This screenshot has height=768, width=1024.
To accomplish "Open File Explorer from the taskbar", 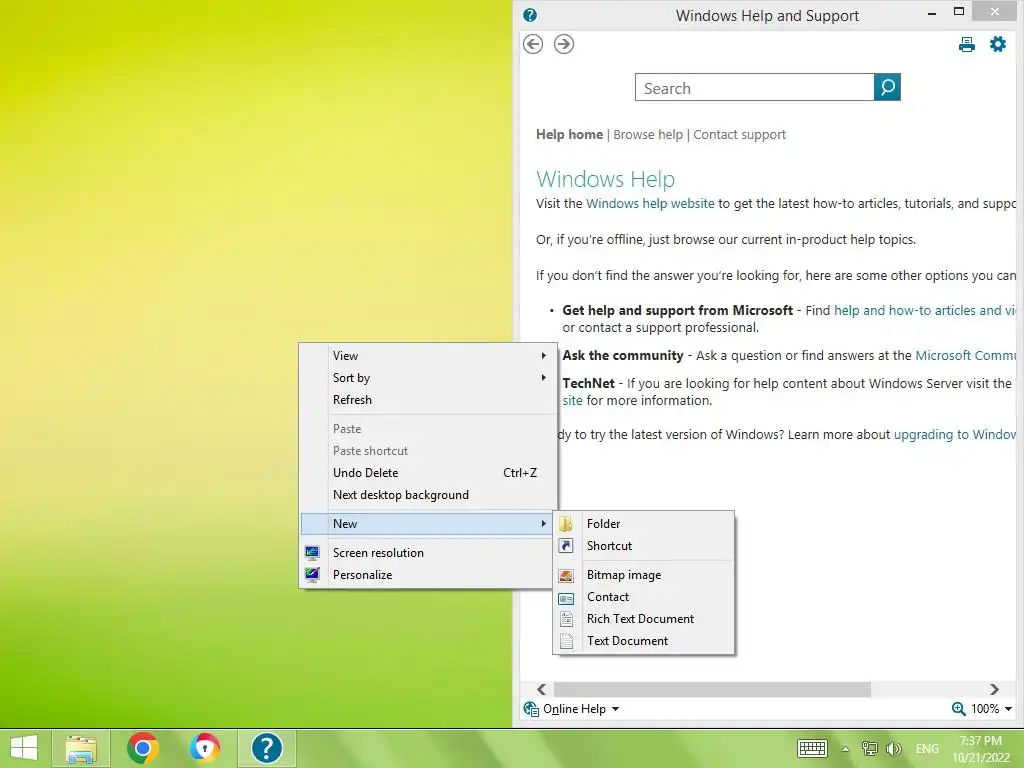I will 81,748.
